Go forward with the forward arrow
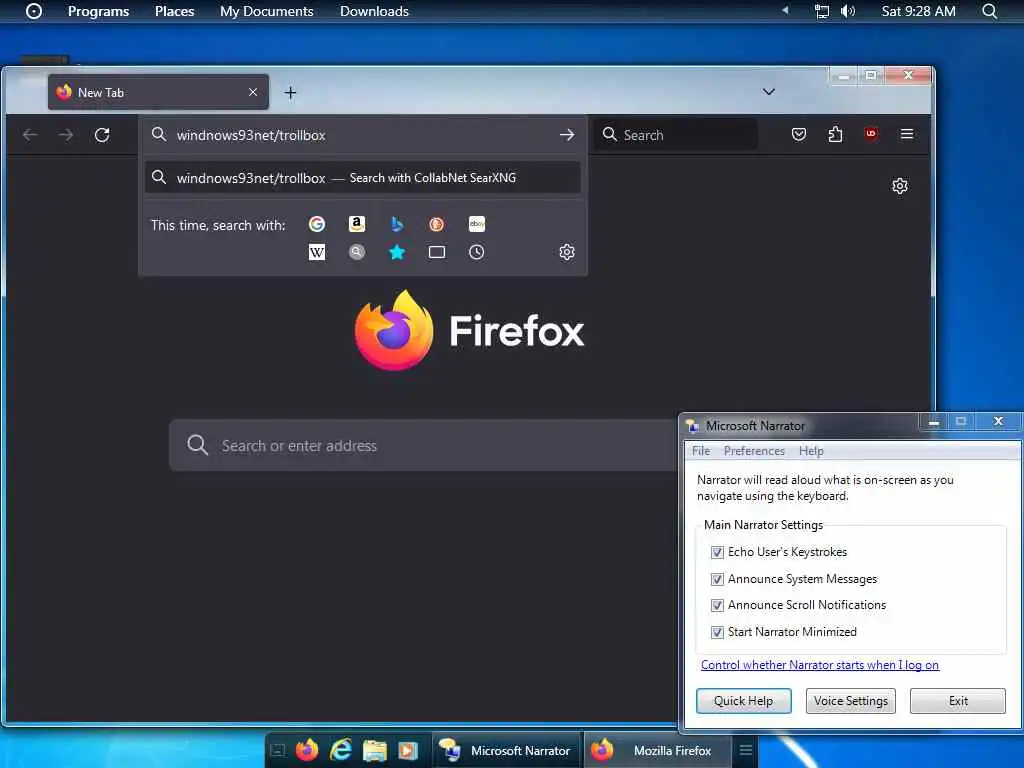Screen dimensions: 1024x768 pos(65,135)
